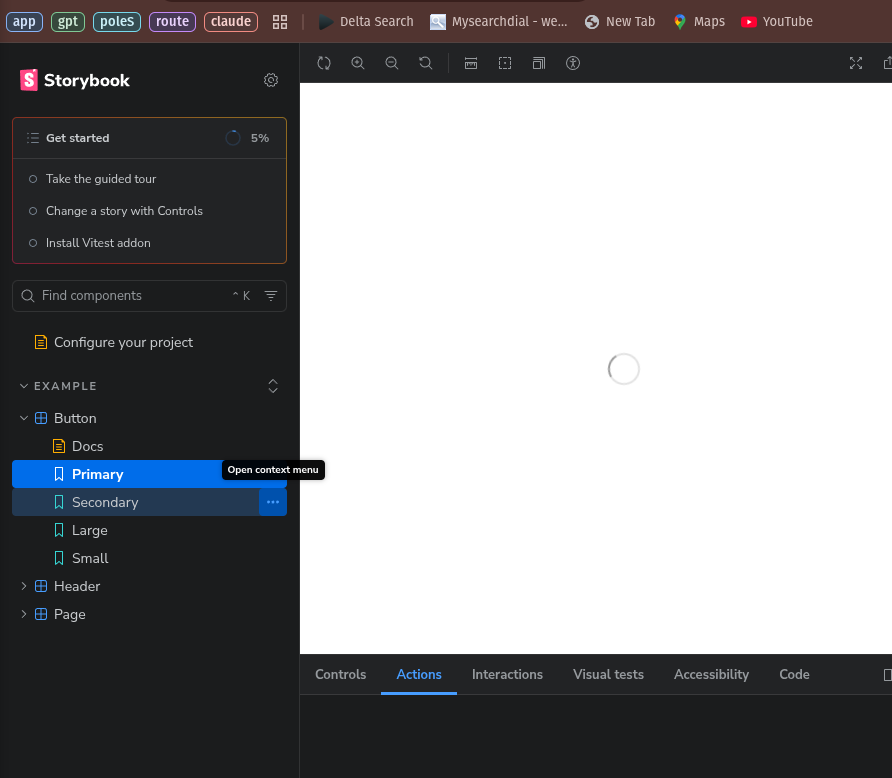Open the sidebar tag filter icon
This screenshot has height=778, width=892.
(x=271, y=296)
